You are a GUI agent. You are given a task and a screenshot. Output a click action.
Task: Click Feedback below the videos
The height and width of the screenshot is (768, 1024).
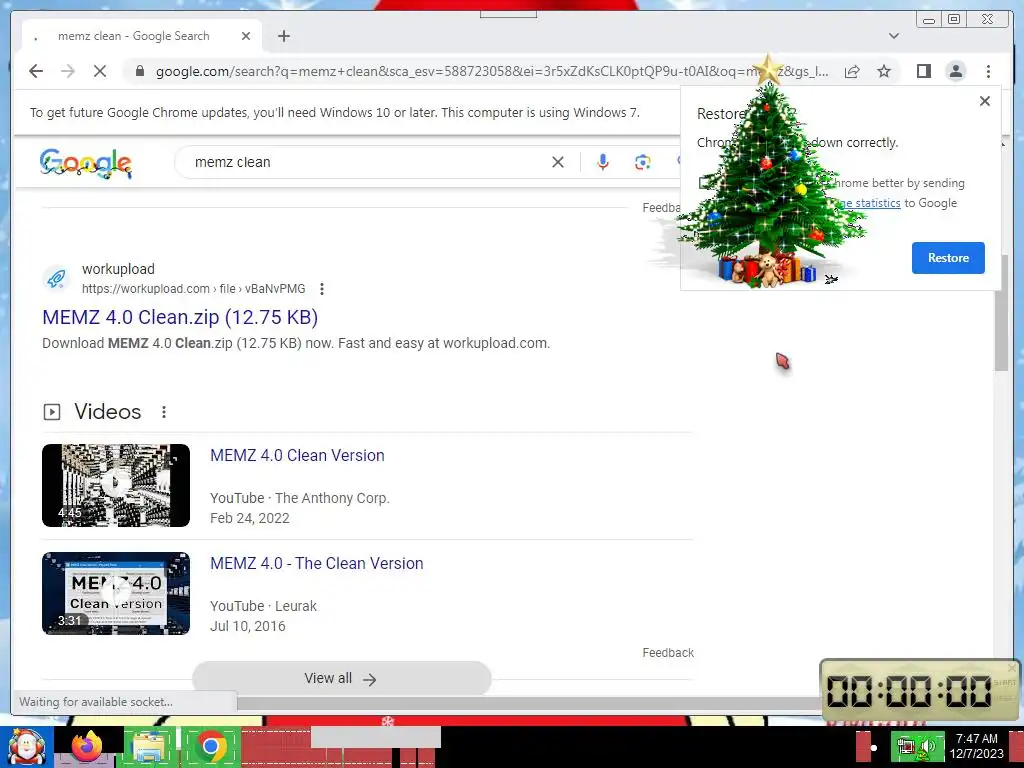click(x=668, y=652)
